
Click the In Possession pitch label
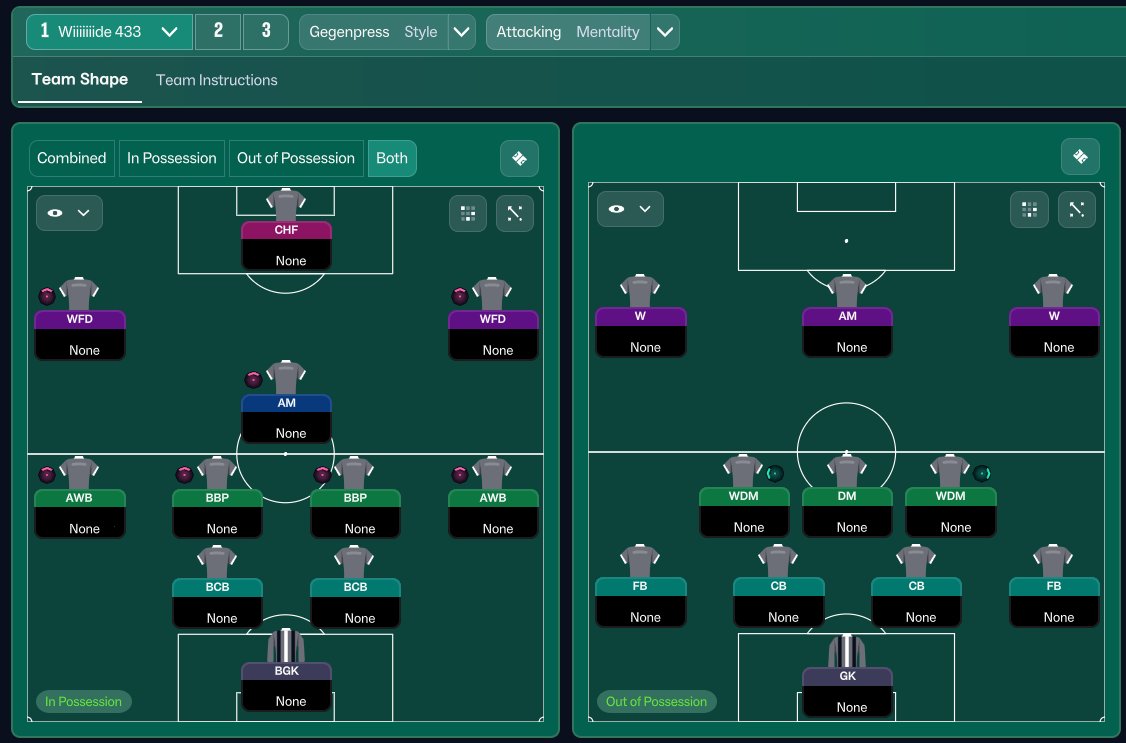[x=83, y=701]
